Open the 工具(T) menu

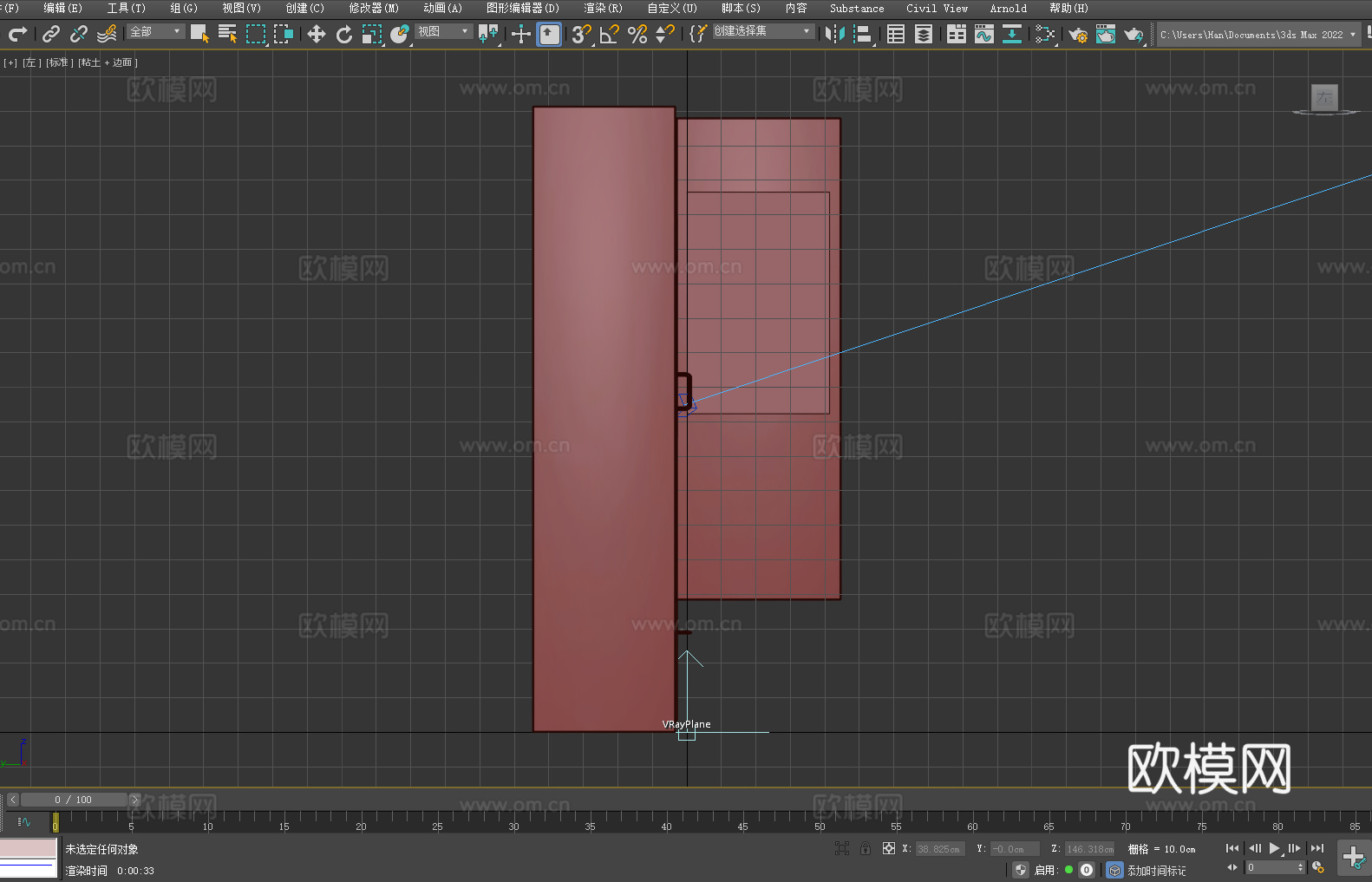pyautogui.click(x=127, y=8)
